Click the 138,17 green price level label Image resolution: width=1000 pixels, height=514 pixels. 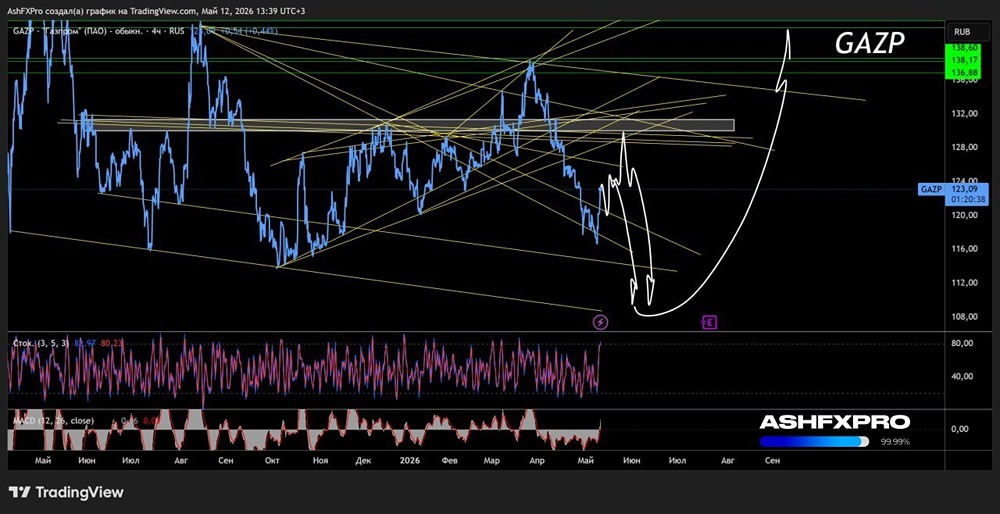pyautogui.click(x=963, y=60)
